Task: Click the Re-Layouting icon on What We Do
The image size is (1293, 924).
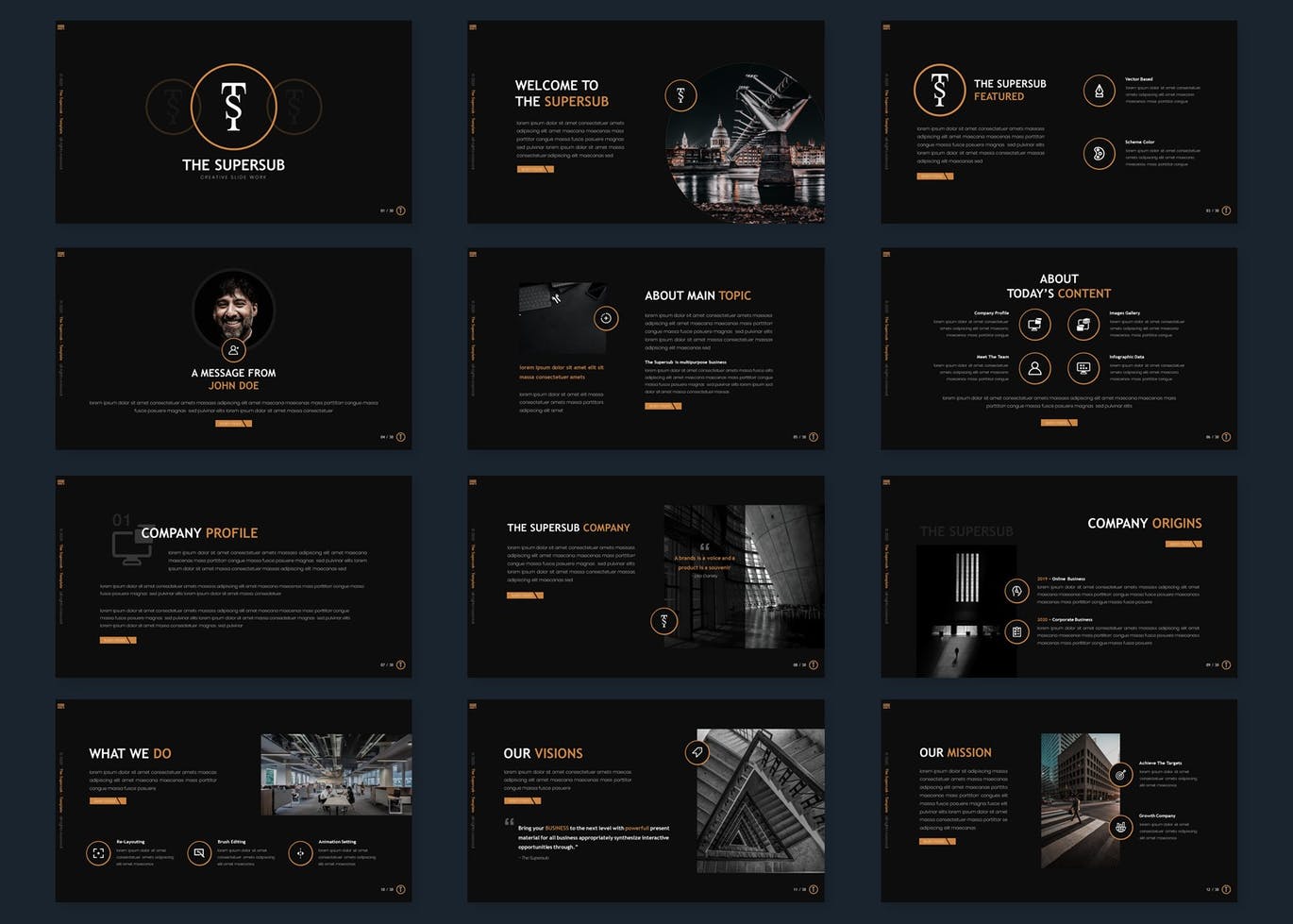Action: coord(98,853)
